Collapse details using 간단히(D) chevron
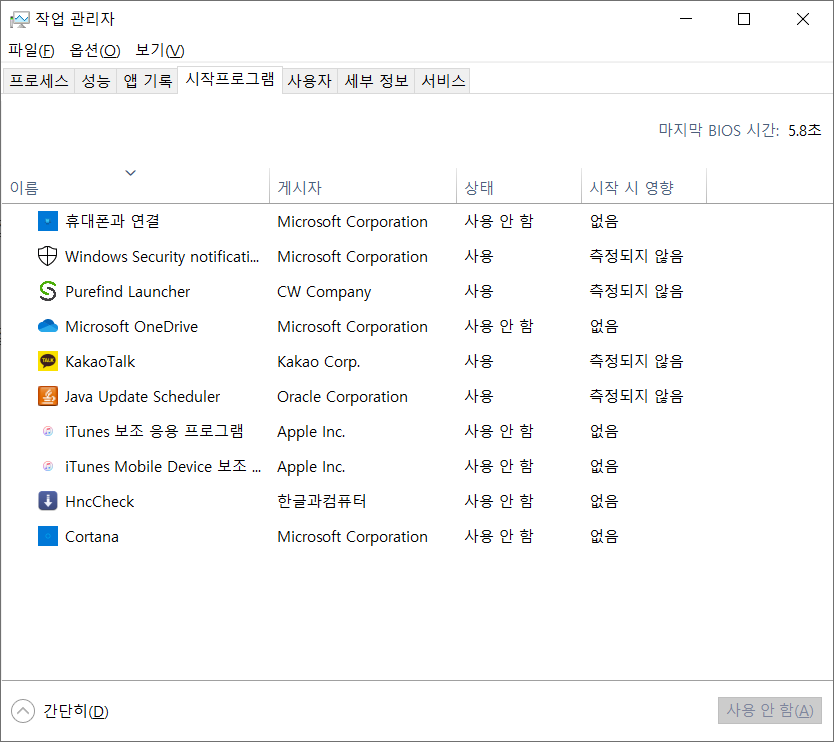The image size is (834, 742). [x=23, y=711]
